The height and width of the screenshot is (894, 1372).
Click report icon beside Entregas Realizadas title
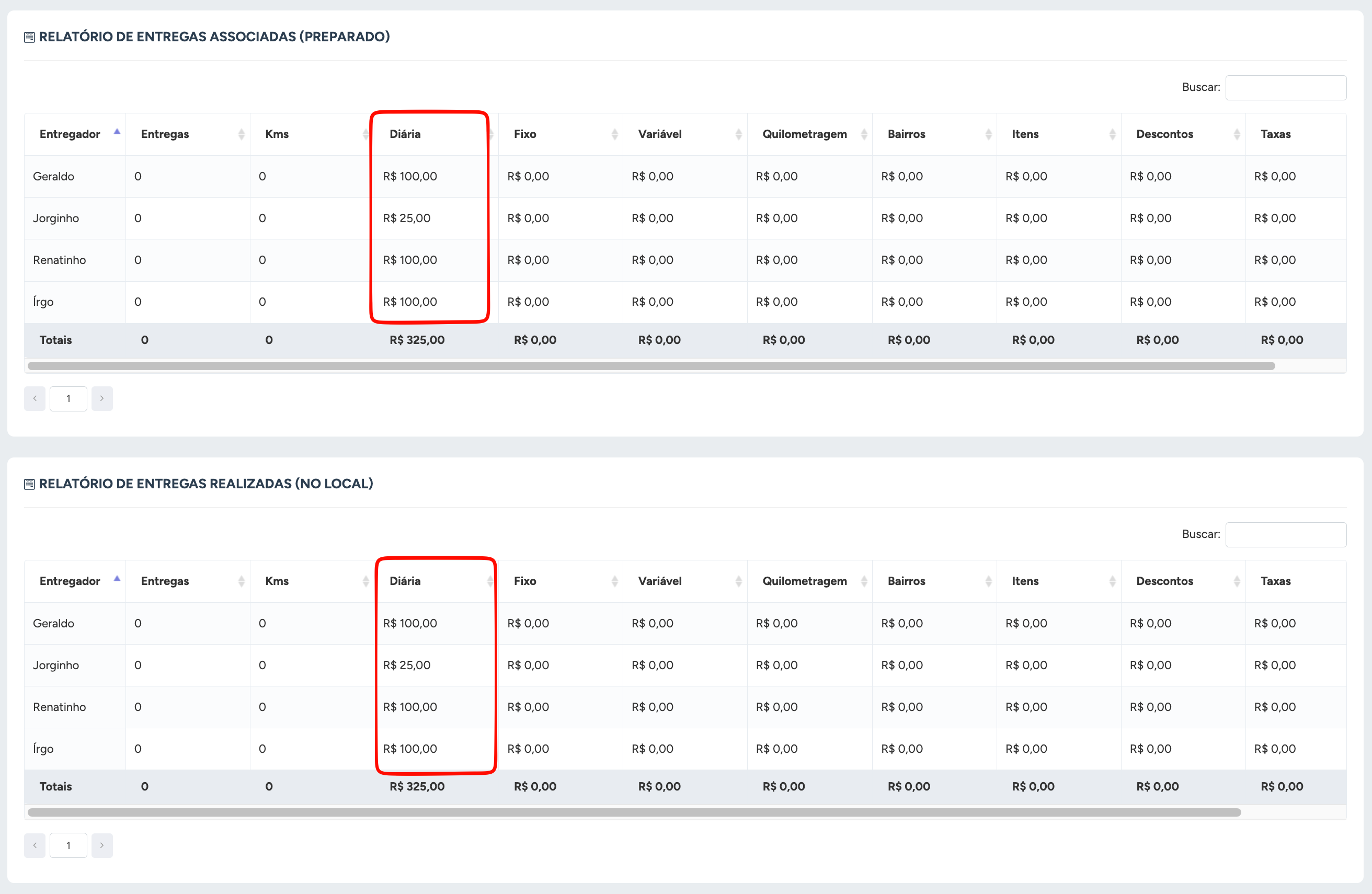29,484
